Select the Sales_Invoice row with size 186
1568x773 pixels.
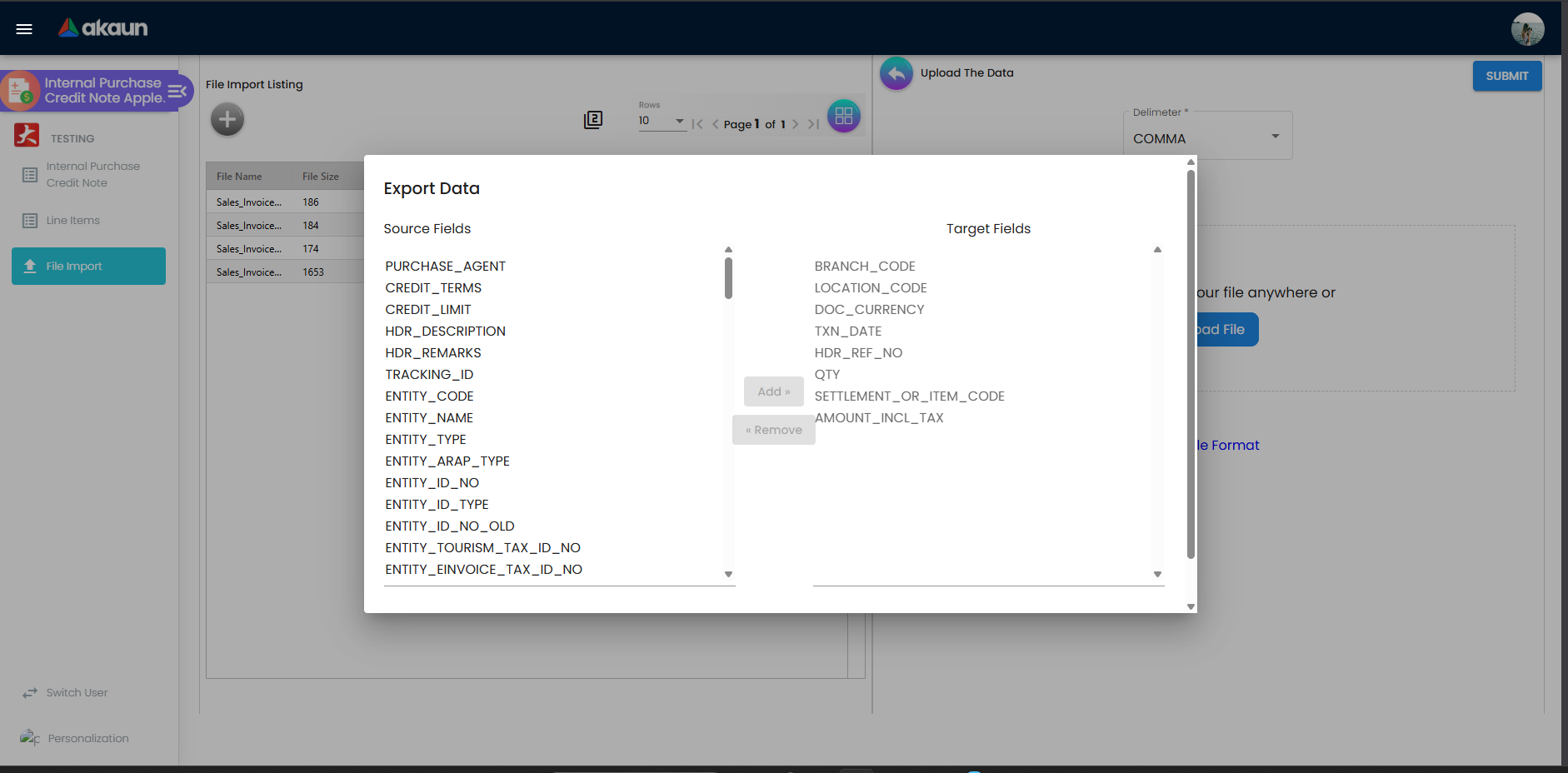(285, 202)
